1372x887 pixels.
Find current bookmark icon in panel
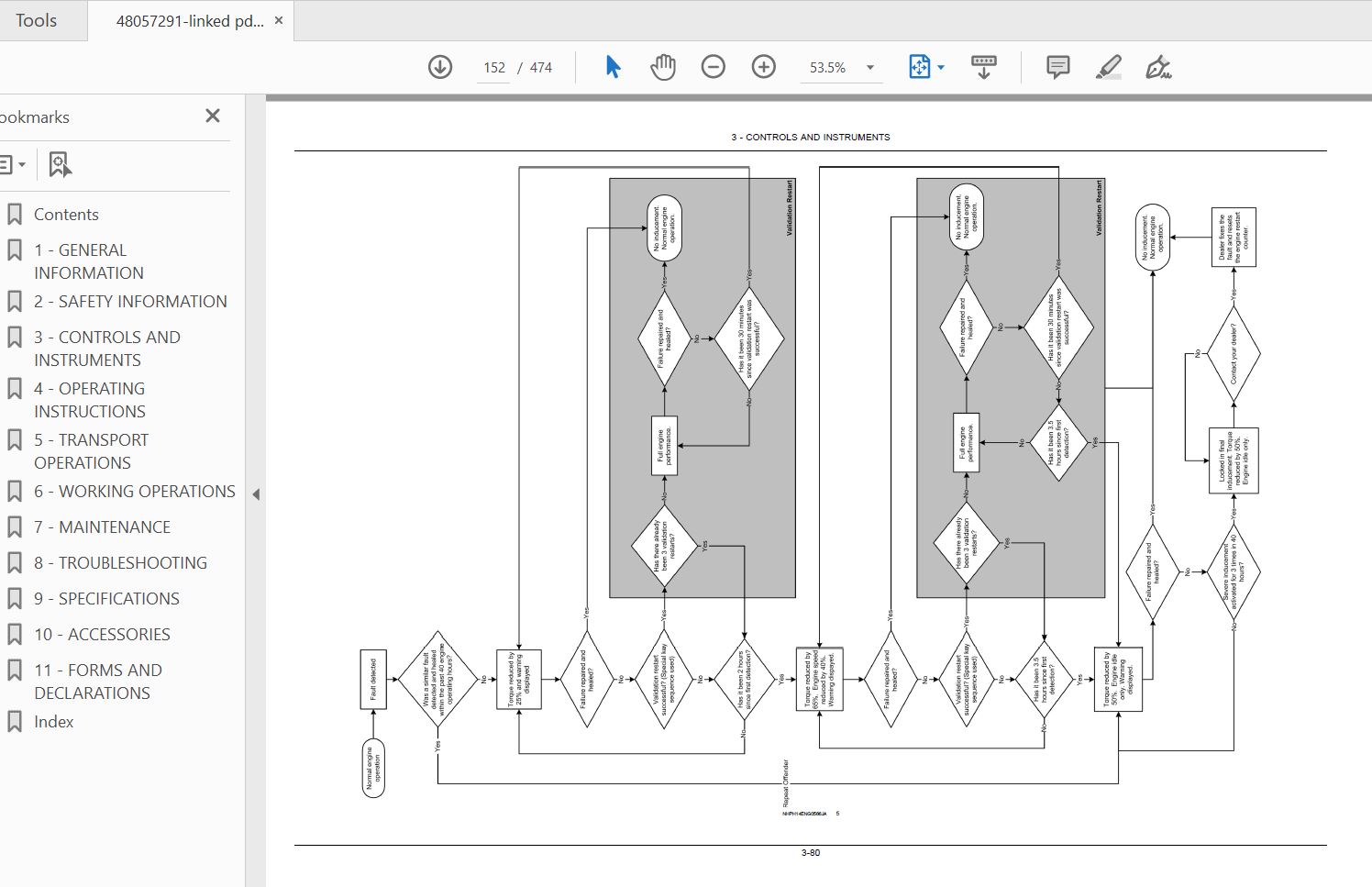coord(61,165)
